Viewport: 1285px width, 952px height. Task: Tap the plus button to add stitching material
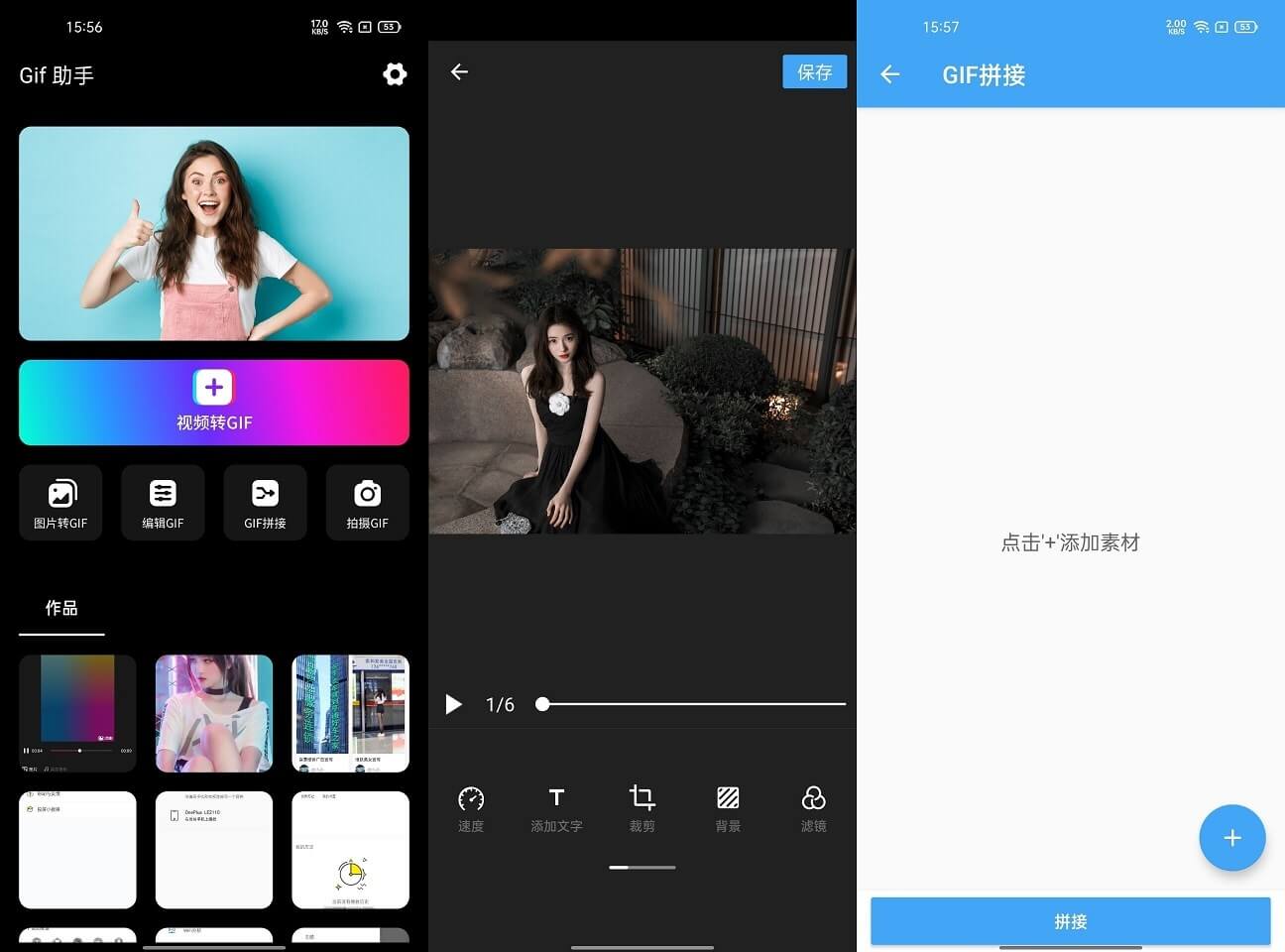point(1232,837)
